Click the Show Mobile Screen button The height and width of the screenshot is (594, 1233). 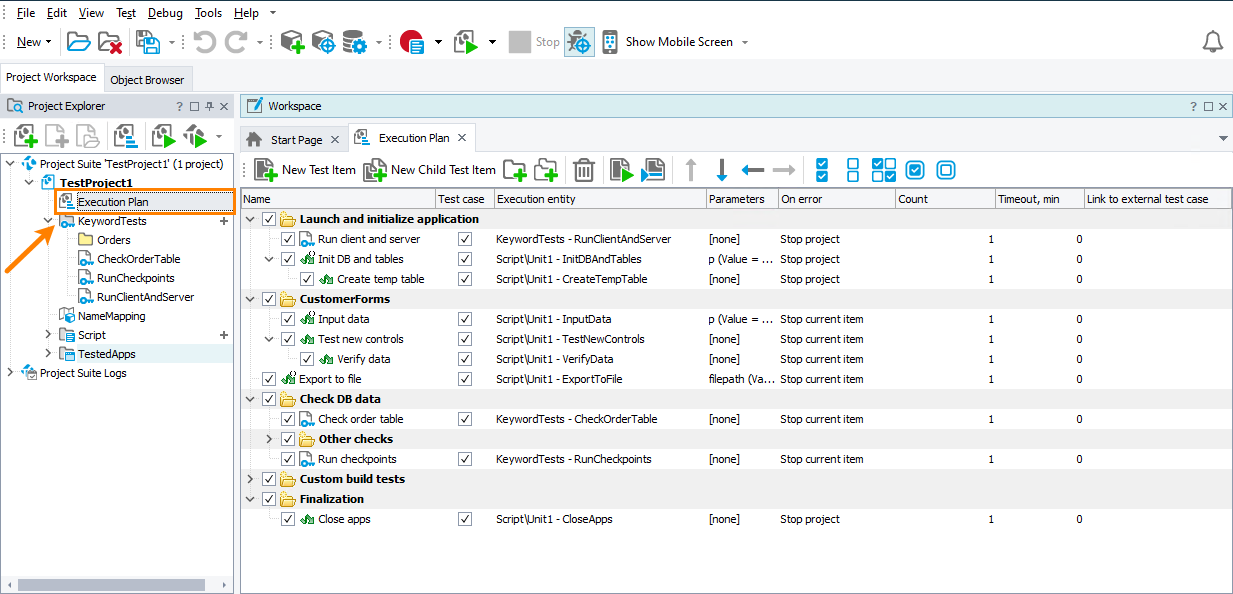click(x=686, y=41)
